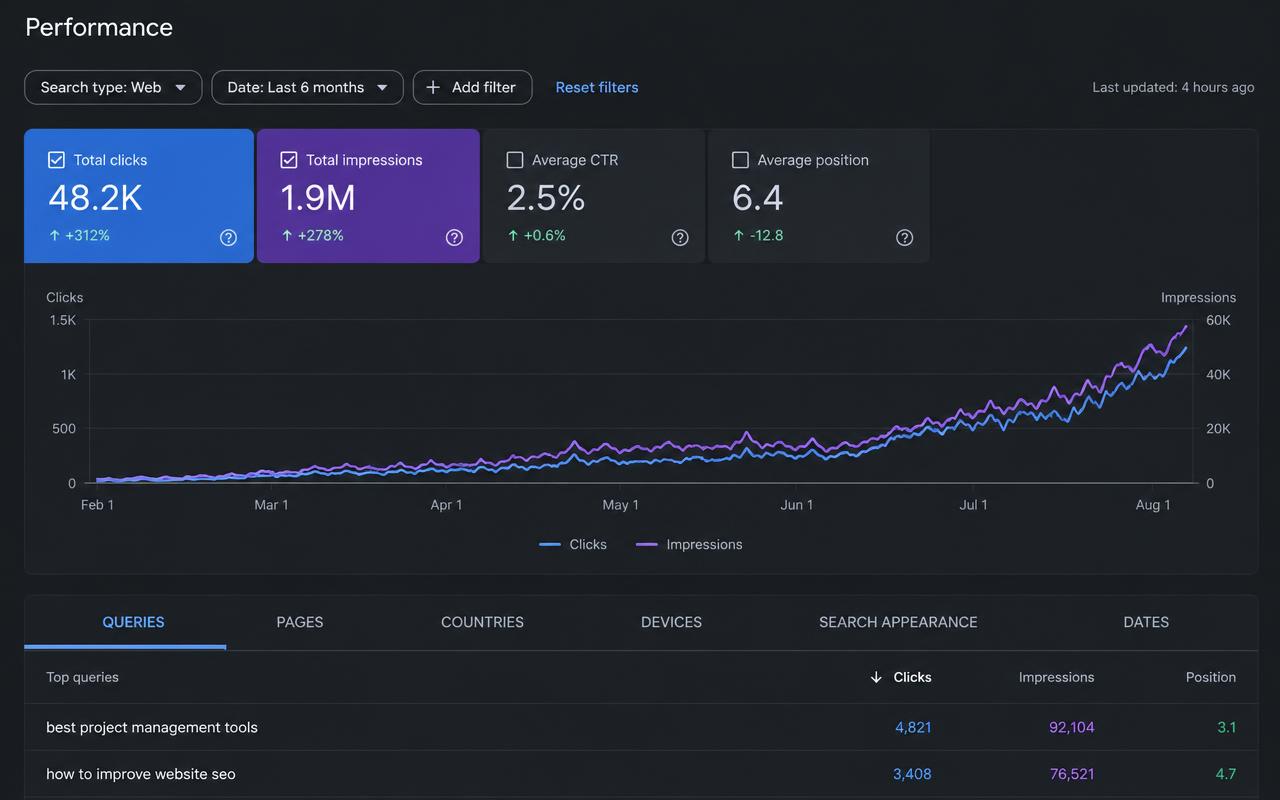This screenshot has width=1280, height=800.
Task: Click the 4.7 position value
Action: pos(1226,774)
